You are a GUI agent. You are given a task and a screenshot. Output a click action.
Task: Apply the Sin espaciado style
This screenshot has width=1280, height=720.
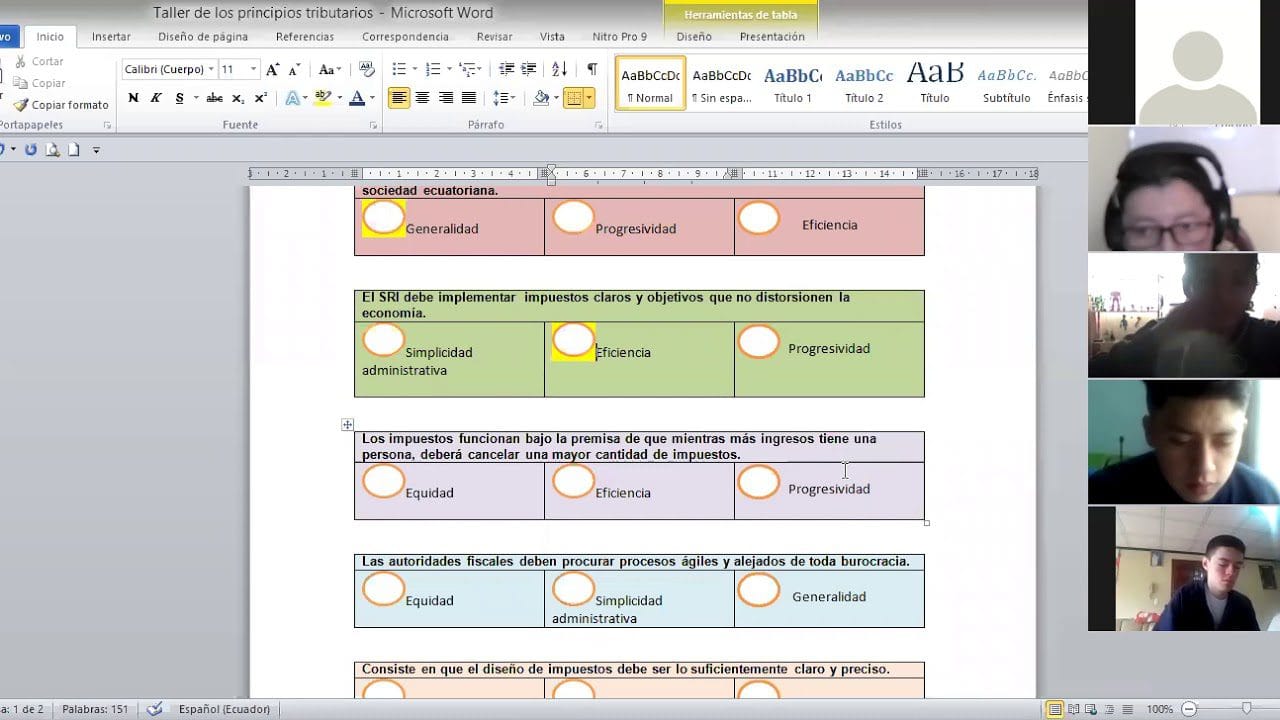point(722,83)
